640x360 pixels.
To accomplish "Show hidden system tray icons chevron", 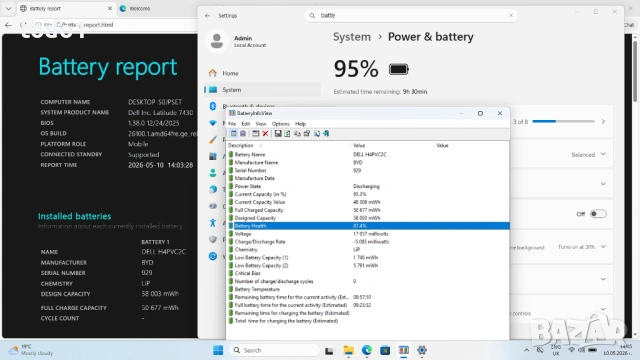I will tap(527, 350).
